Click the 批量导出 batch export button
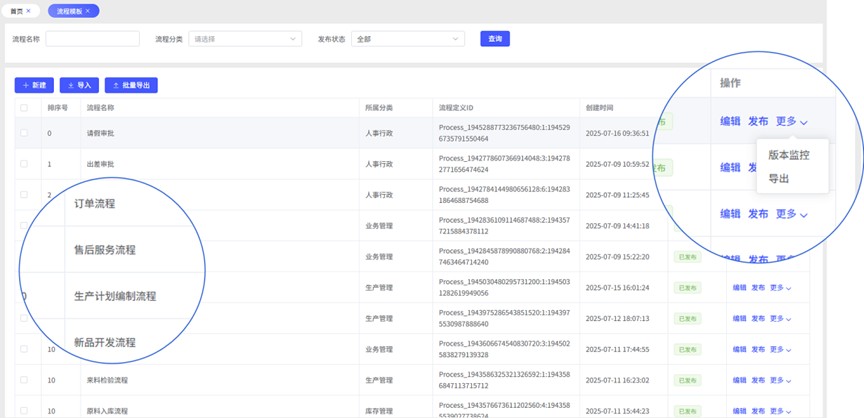Image resolution: width=864 pixels, height=418 pixels. [x=131, y=85]
